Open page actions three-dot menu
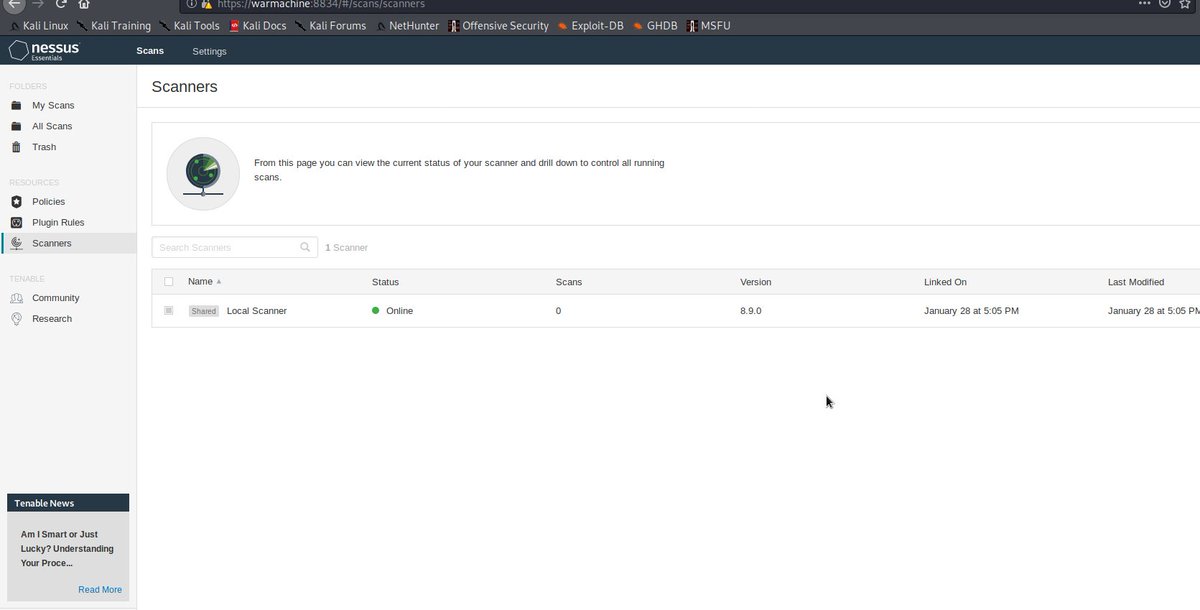 [1145, 3]
